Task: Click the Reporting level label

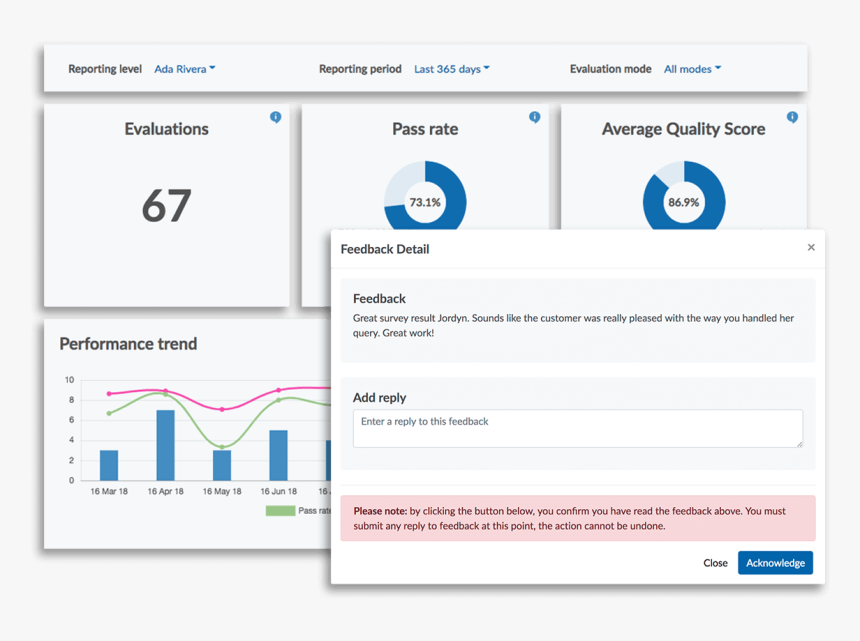Action: [105, 69]
